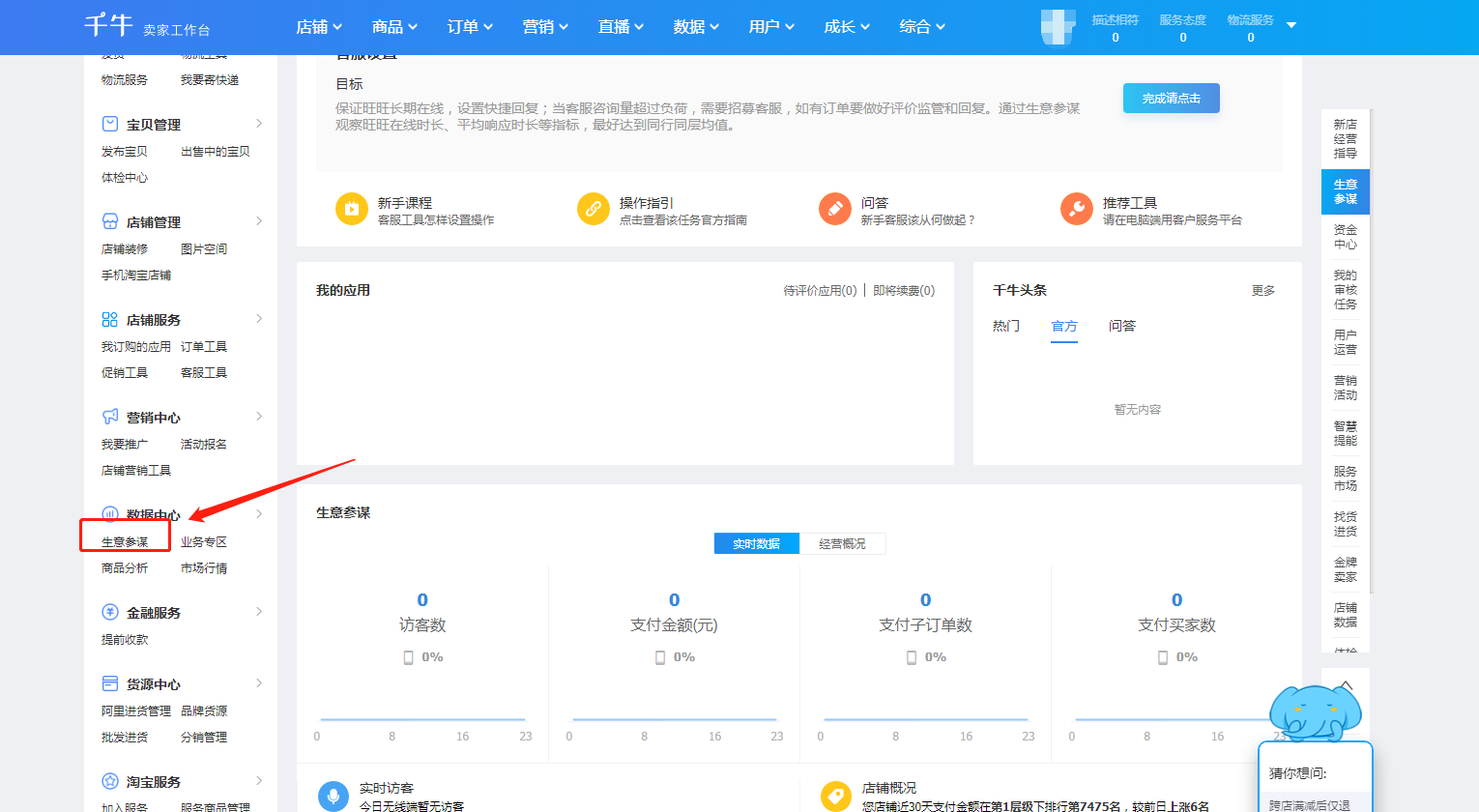Expand the 用户 top menu
1479x812 pixels.
point(771,27)
